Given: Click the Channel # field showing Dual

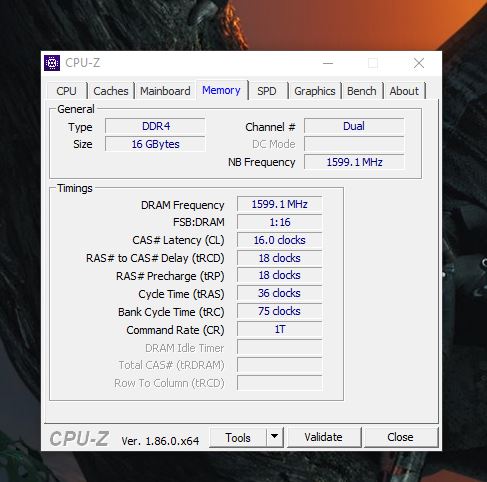Looking at the screenshot, I should (354, 126).
